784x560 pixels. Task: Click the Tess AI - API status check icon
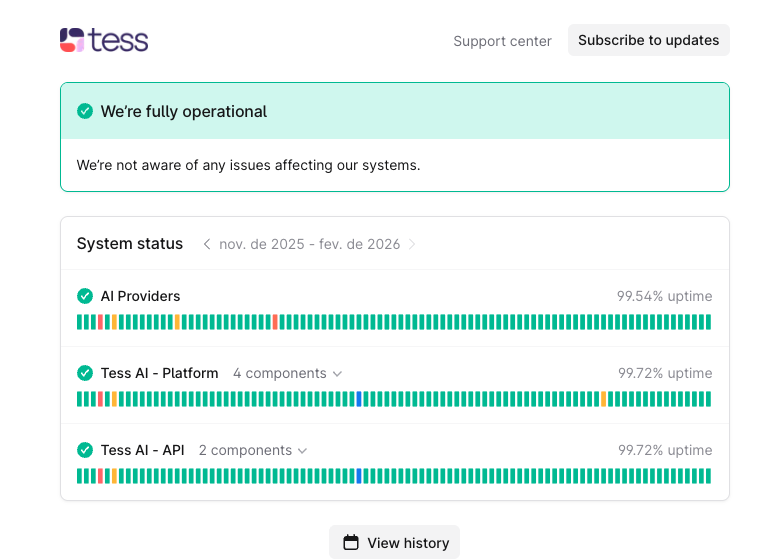point(85,450)
